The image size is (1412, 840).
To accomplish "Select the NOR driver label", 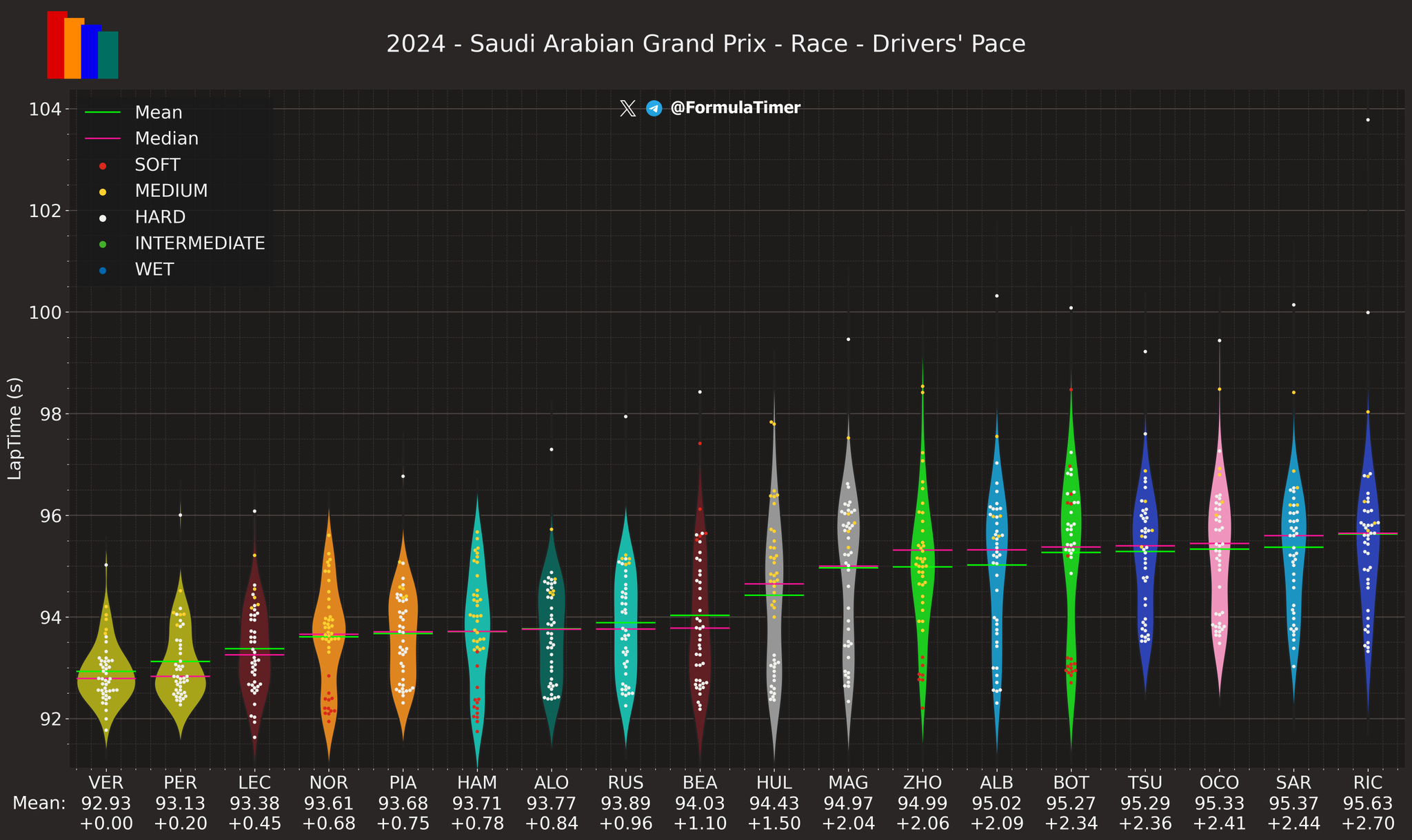I will (329, 783).
